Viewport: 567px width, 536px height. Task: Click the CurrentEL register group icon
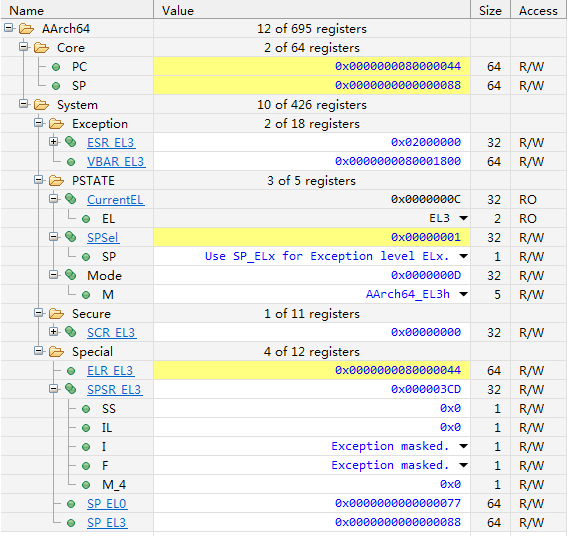[x=71, y=199]
